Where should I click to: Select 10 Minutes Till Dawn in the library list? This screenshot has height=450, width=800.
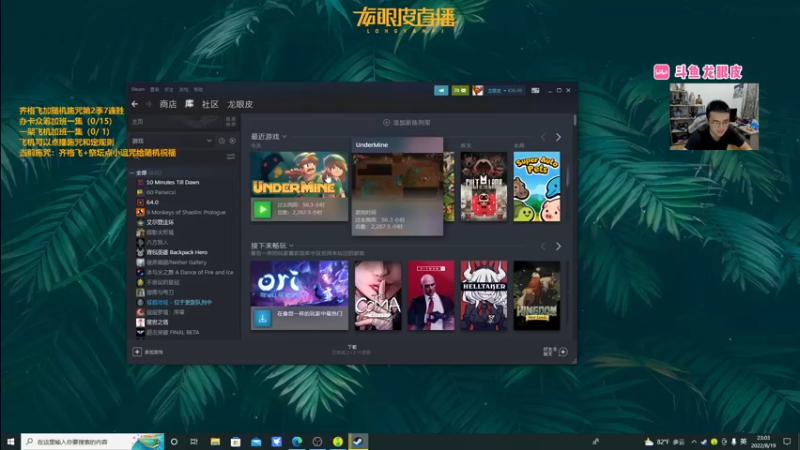pyautogui.click(x=172, y=182)
